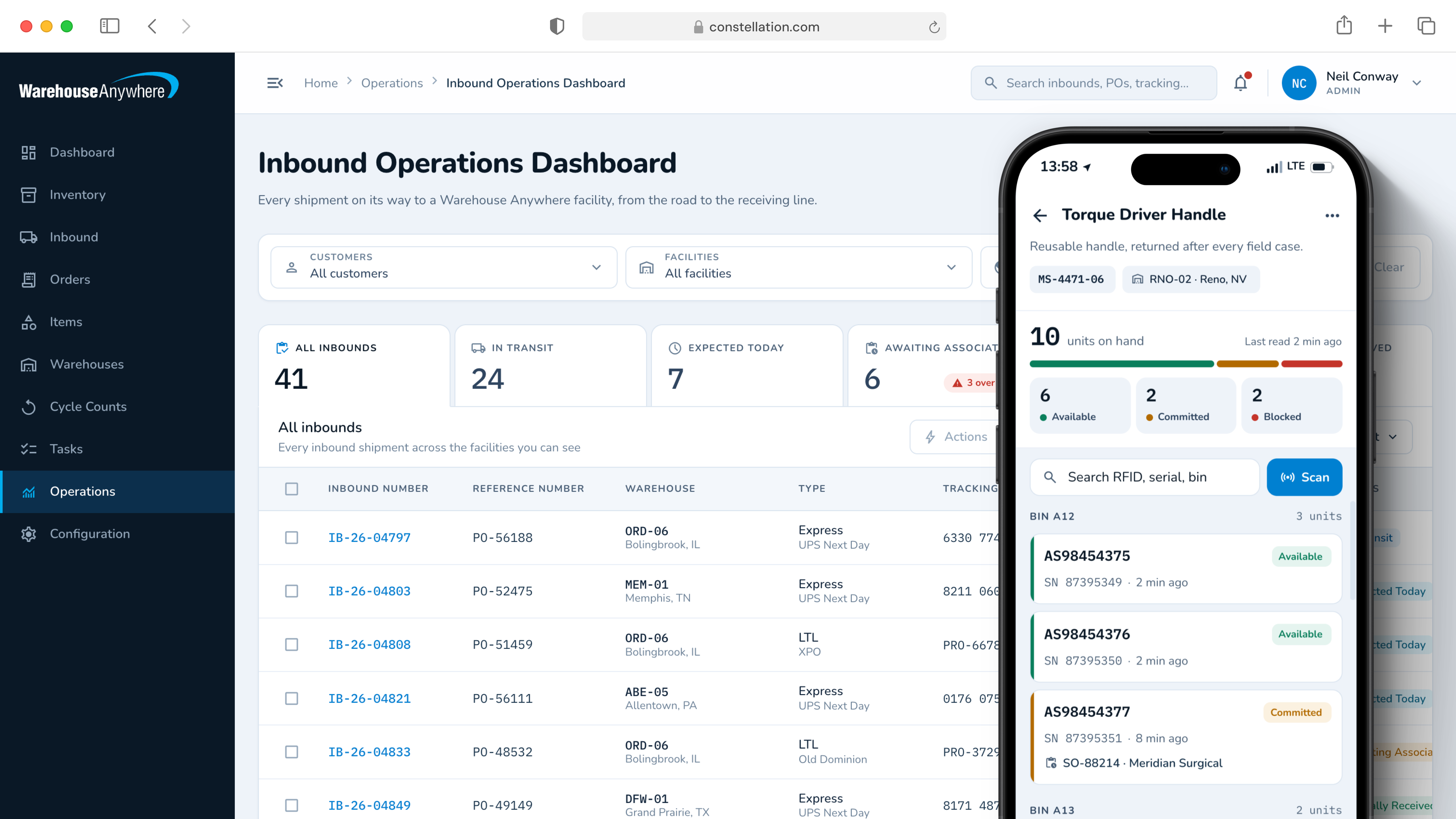This screenshot has width=1456, height=819.
Task: Collapse the sidebar with the menu icon
Action: [275, 83]
